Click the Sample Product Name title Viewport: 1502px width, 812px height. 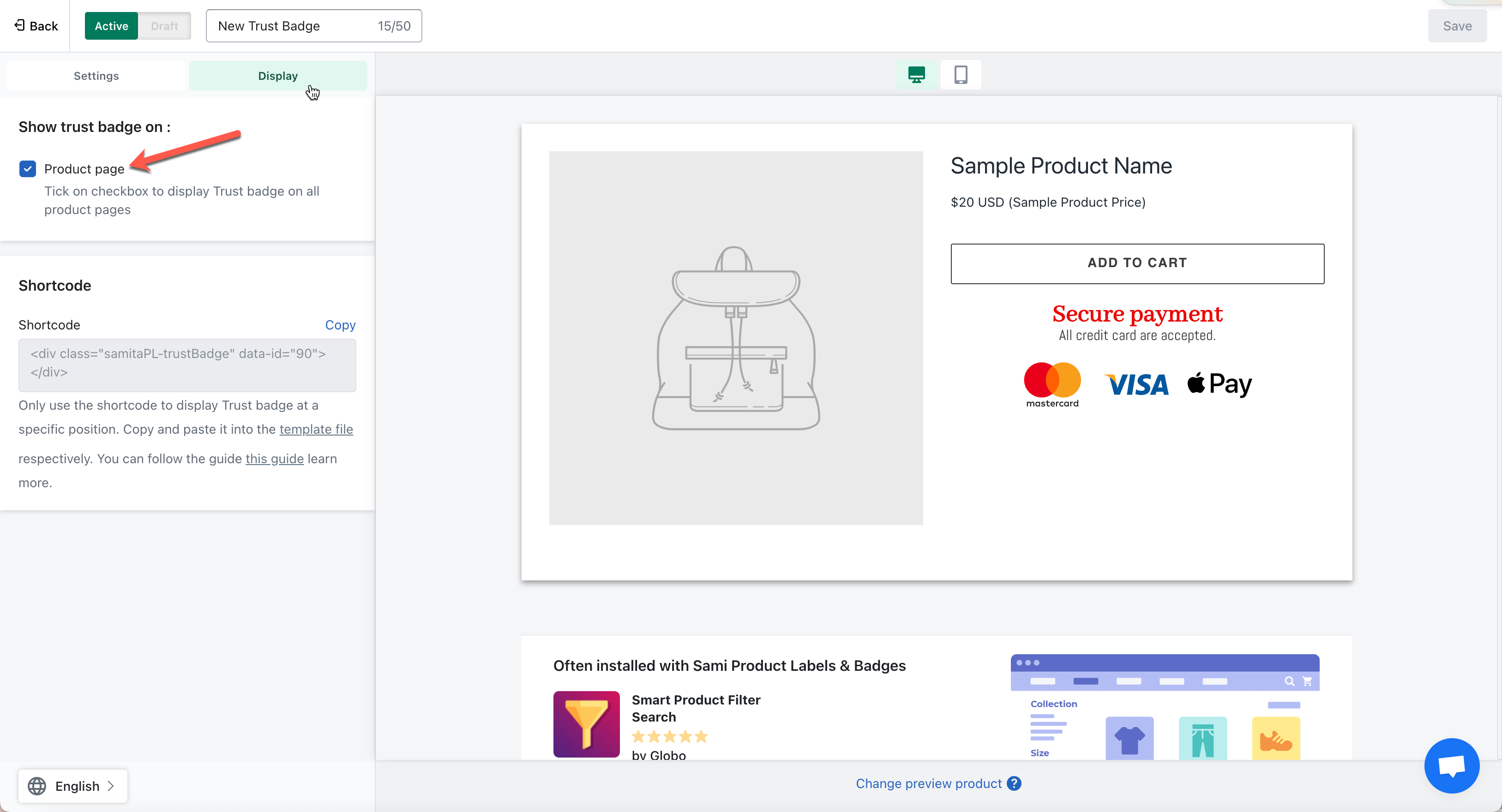point(1061,166)
